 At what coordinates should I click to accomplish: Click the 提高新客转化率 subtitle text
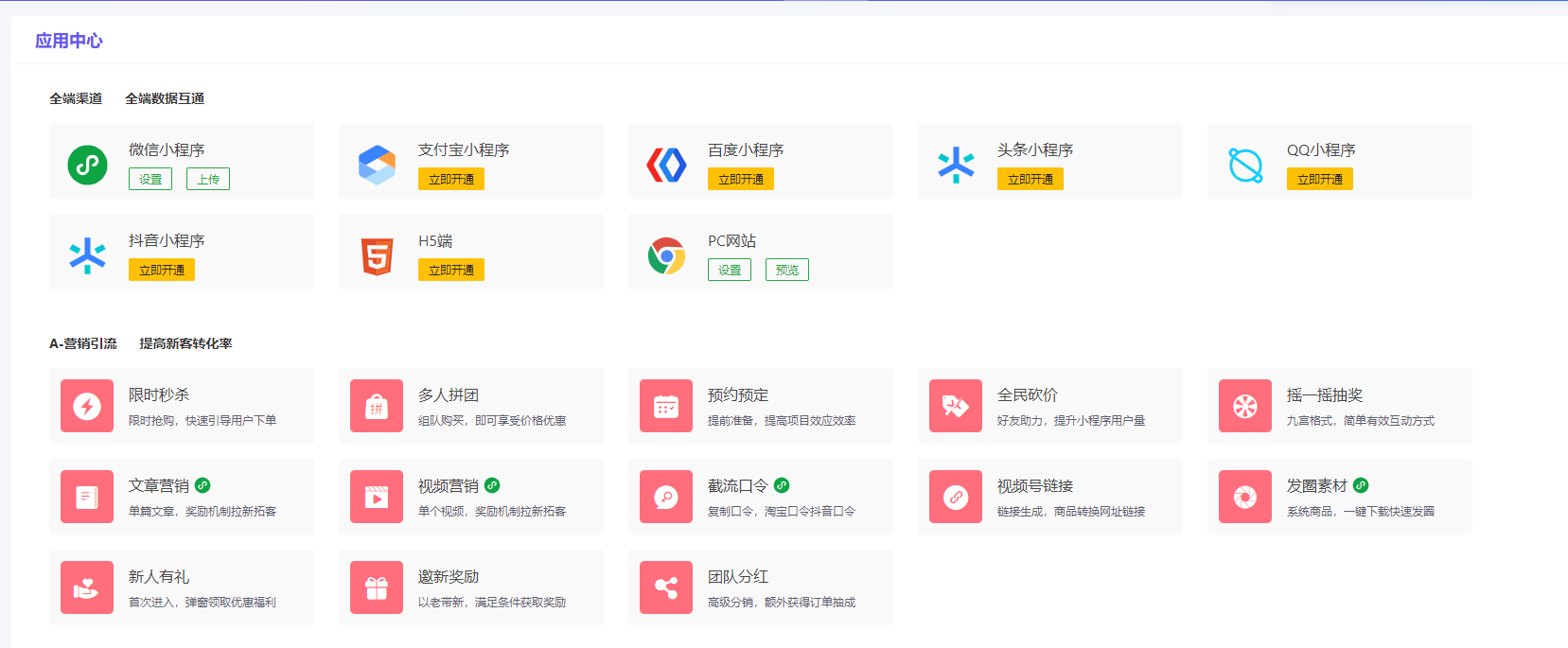[x=185, y=343]
